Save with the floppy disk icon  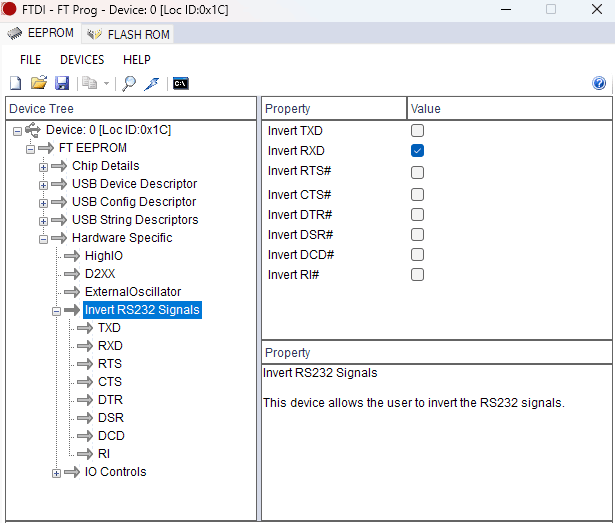(62, 83)
